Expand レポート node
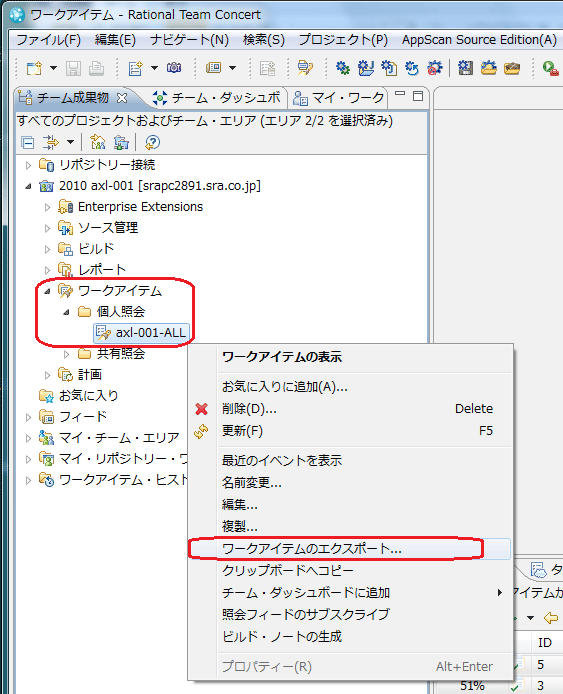 (47, 270)
